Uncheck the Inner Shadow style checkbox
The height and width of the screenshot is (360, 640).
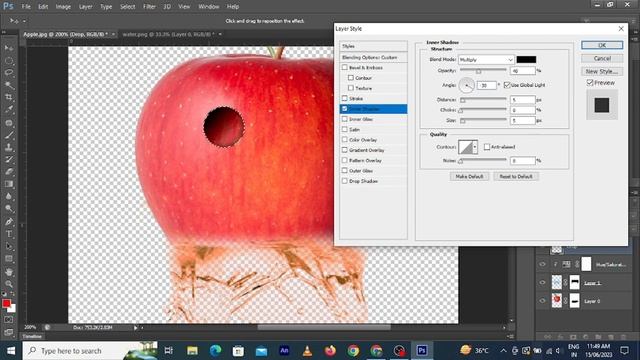point(345,109)
